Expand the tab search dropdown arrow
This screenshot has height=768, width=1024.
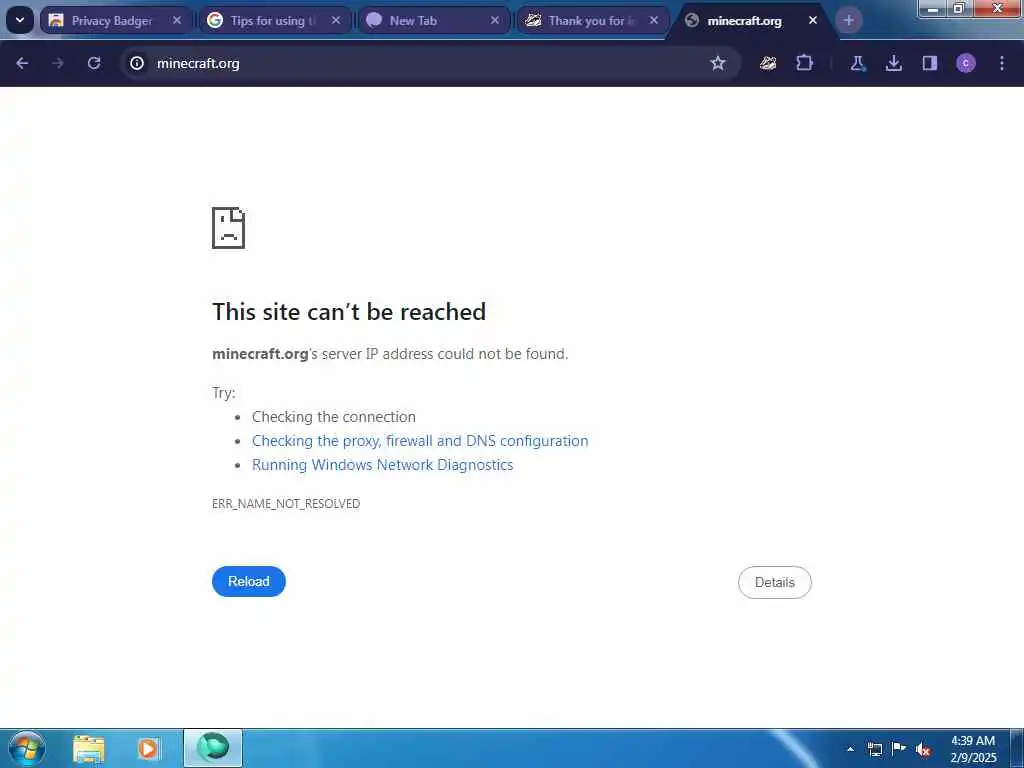point(20,20)
